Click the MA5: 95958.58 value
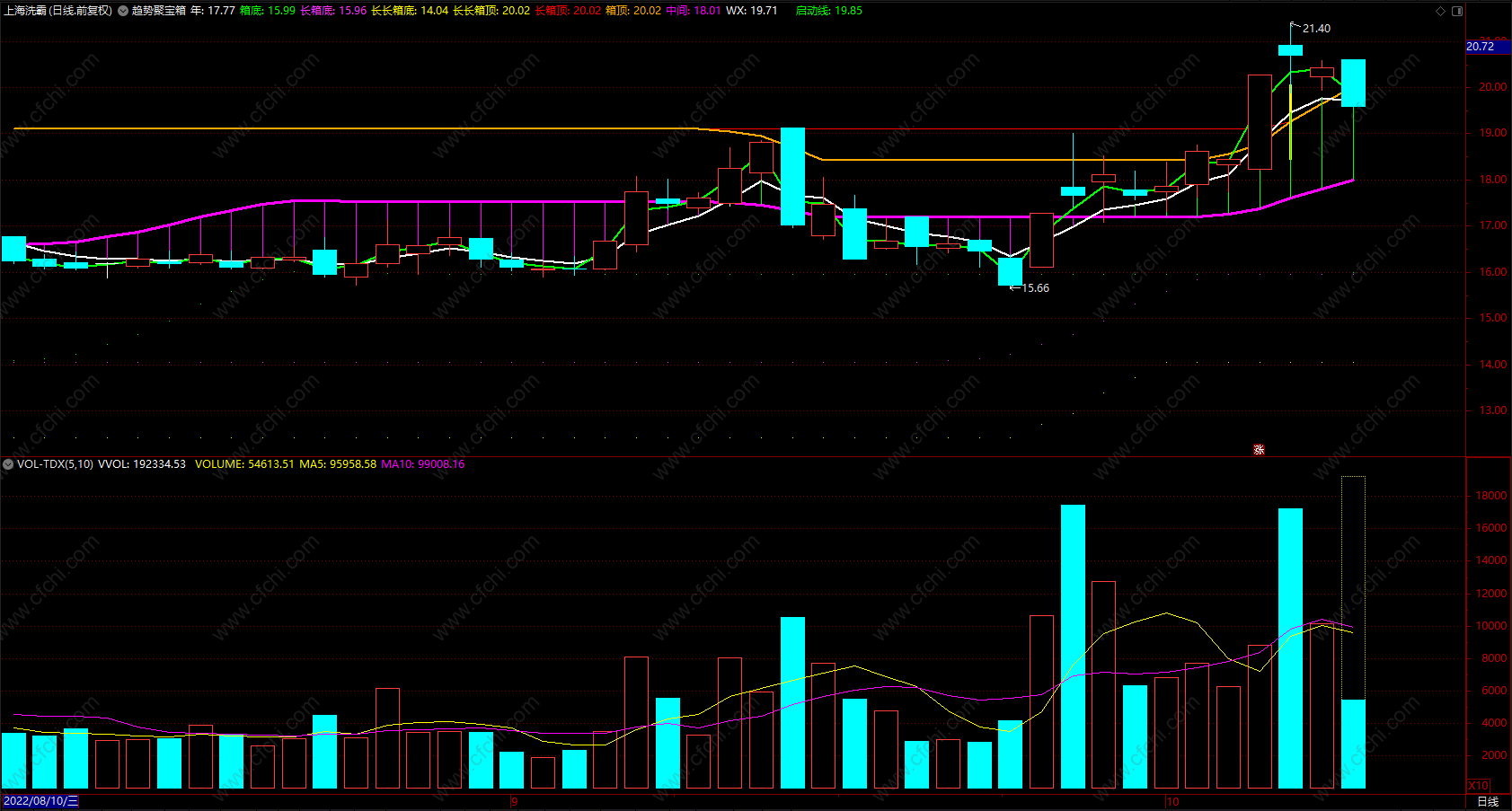 point(338,464)
